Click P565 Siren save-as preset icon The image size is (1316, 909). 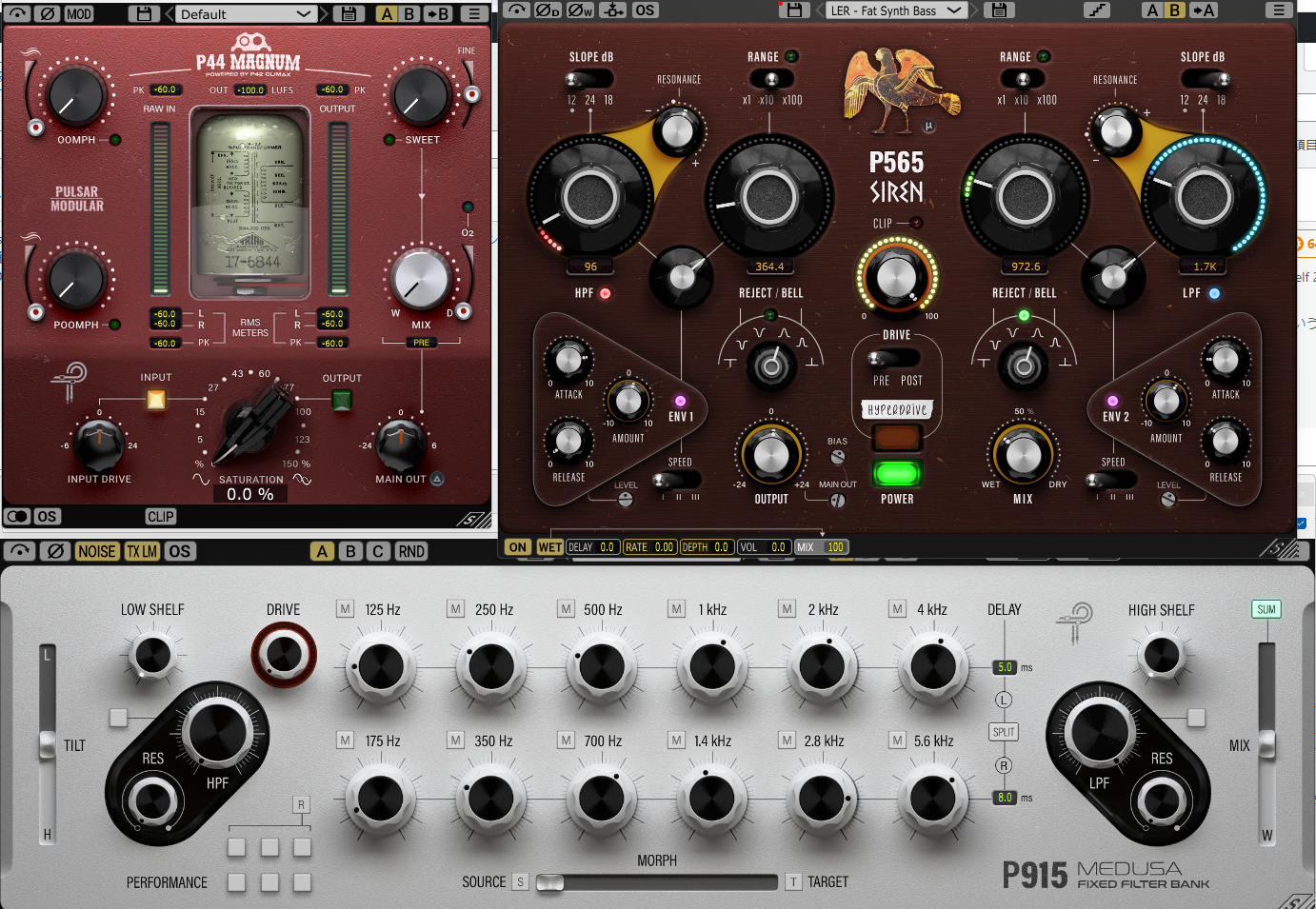point(999,10)
